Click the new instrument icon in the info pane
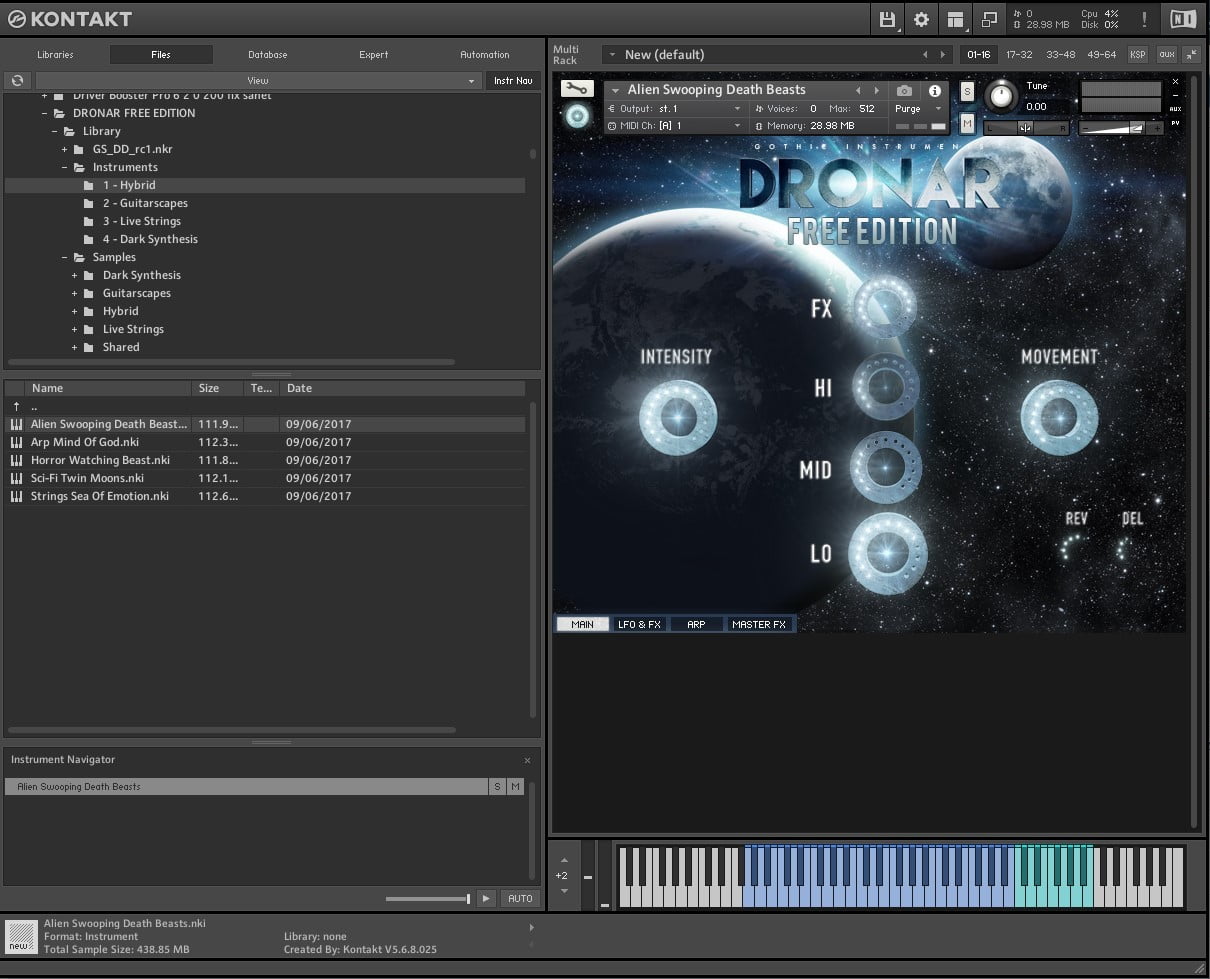The image size is (1210, 979). [x=19, y=937]
